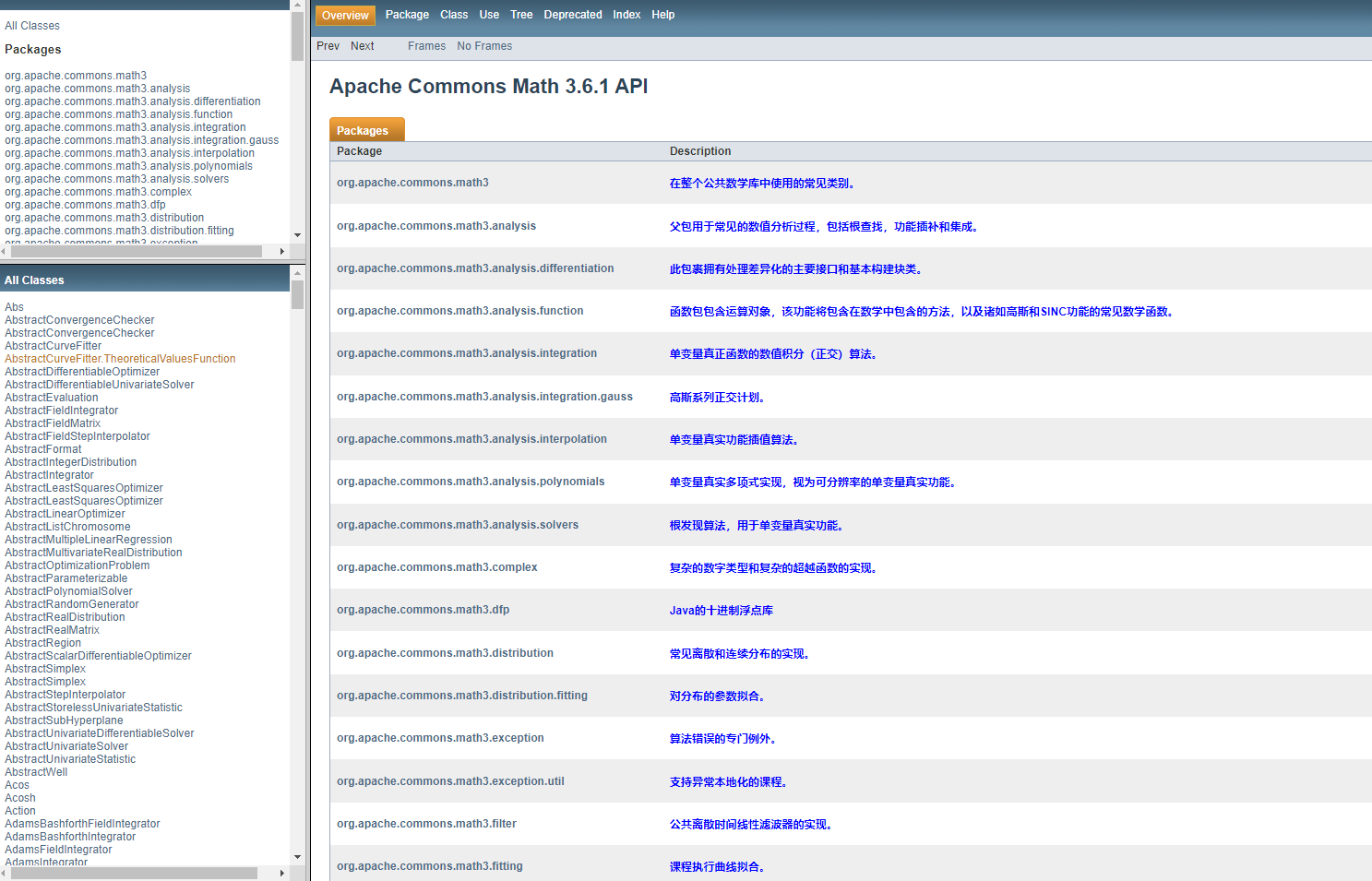This screenshot has height=881, width=1372.
Task: Open the AbstractCurveFitter.TheoreticalValuesFunction class
Action: pyautogui.click(x=120, y=358)
